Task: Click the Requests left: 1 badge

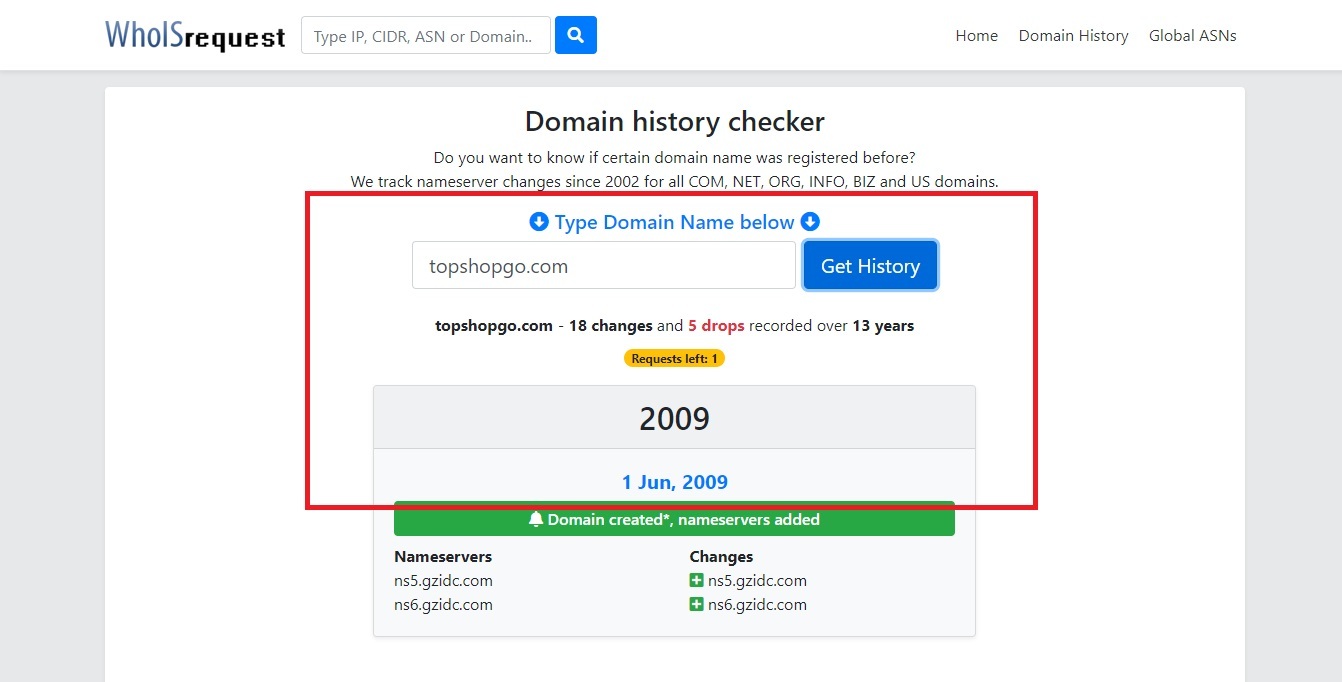Action: [674, 358]
